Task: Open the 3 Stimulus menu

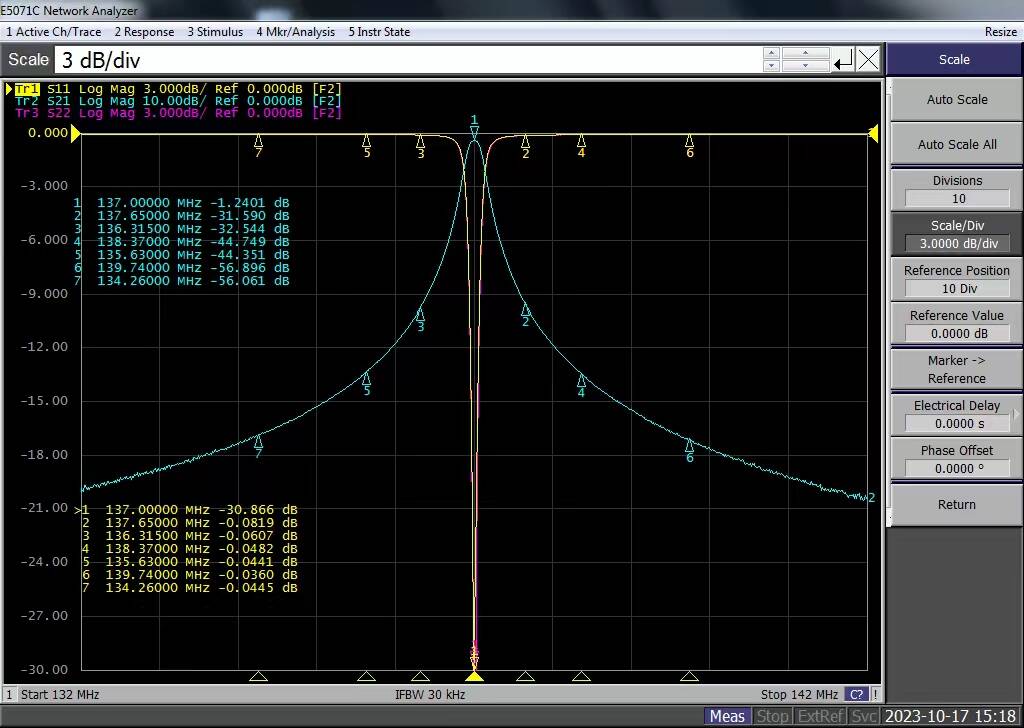Action: pos(213,31)
